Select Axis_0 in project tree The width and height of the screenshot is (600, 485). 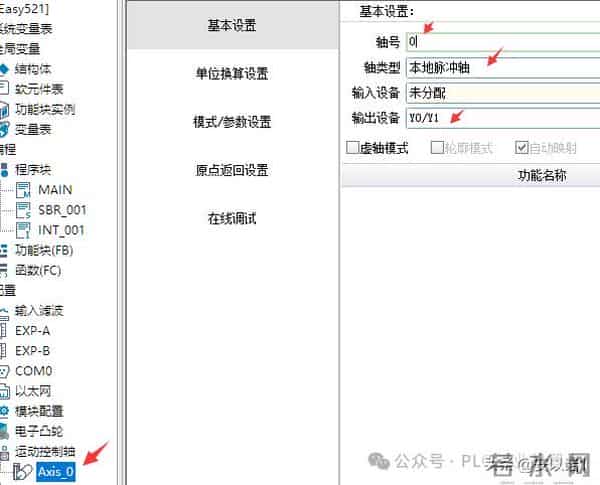click(56, 472)
